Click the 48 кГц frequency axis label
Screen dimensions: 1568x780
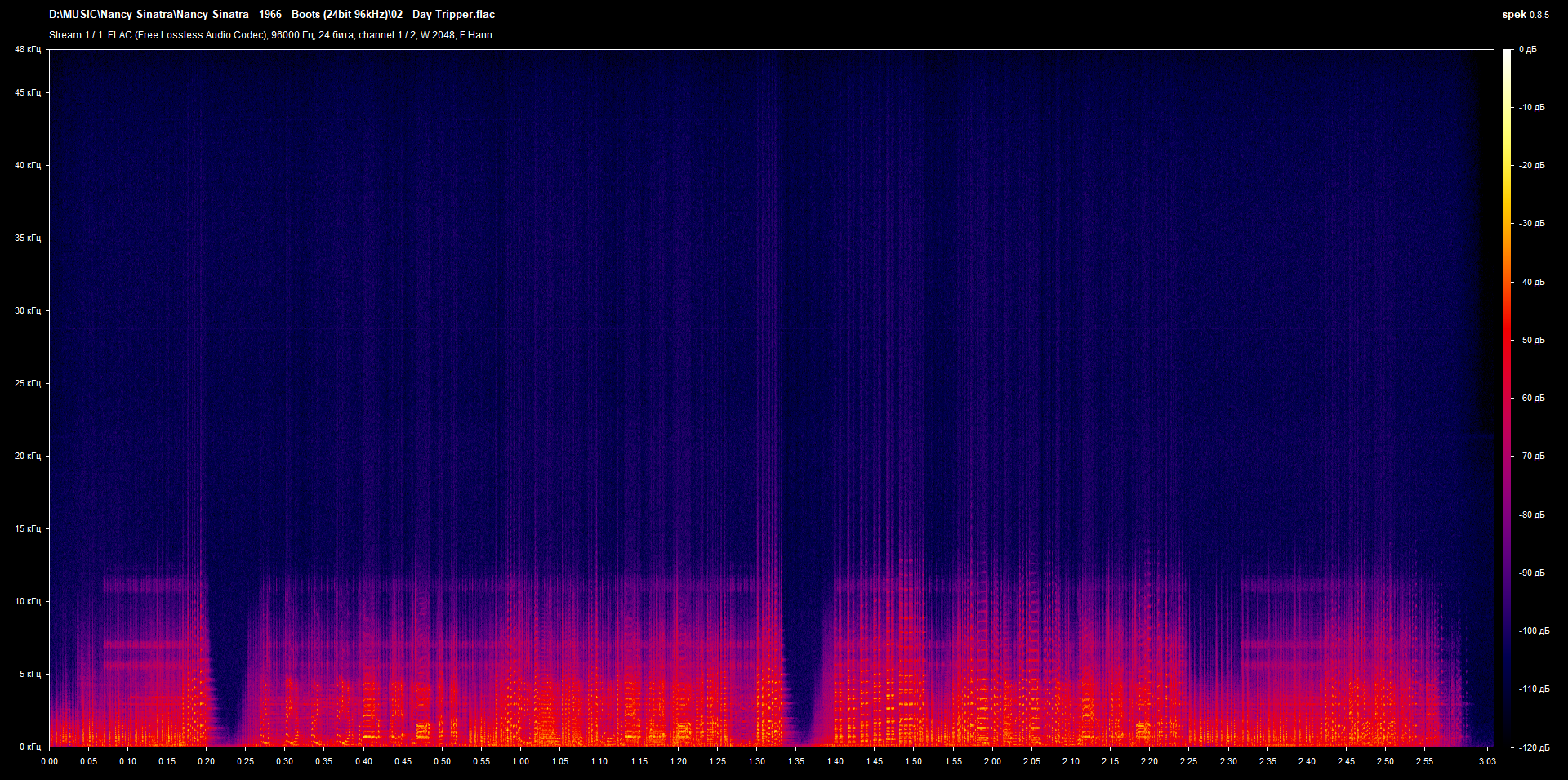click(27, 50)
